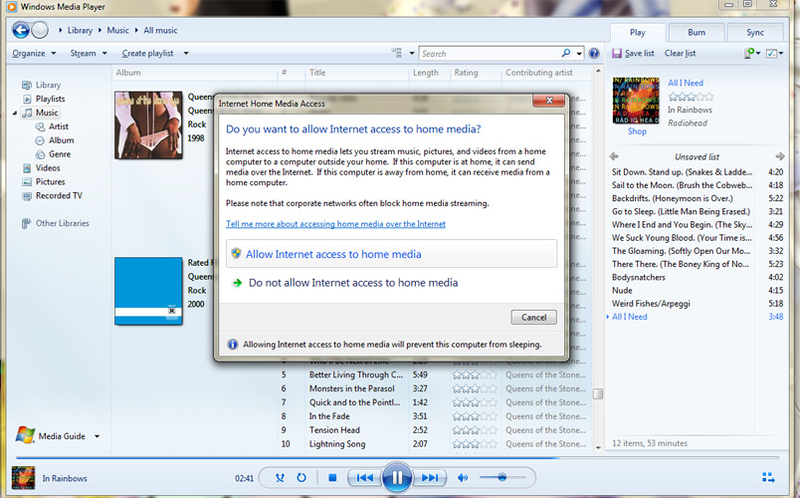
Task: Open the Create playlist dropdown arrow
Action: pyautogui.click(x=186, y=53)
